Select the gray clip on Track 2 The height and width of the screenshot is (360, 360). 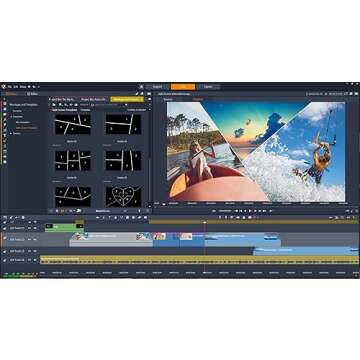pos(111,240)
